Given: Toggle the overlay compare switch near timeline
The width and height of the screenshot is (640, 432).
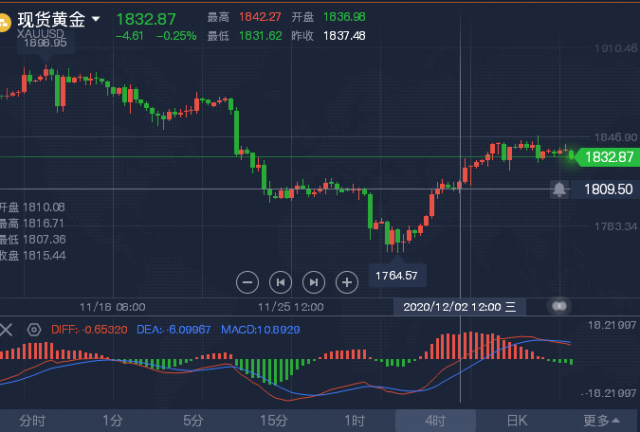Looking at the screenshot, I should [x=559, y=306].
